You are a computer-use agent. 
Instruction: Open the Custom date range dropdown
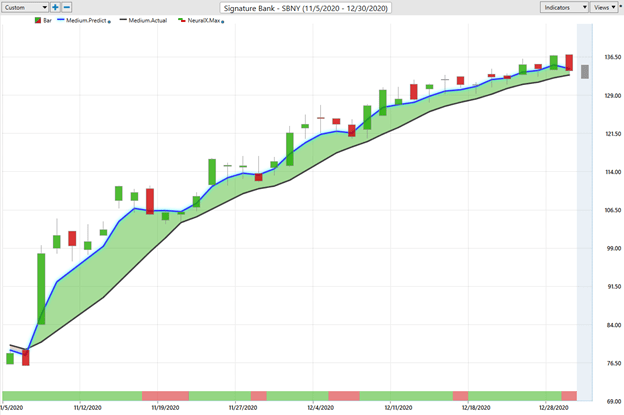click(x=25, y=7)
